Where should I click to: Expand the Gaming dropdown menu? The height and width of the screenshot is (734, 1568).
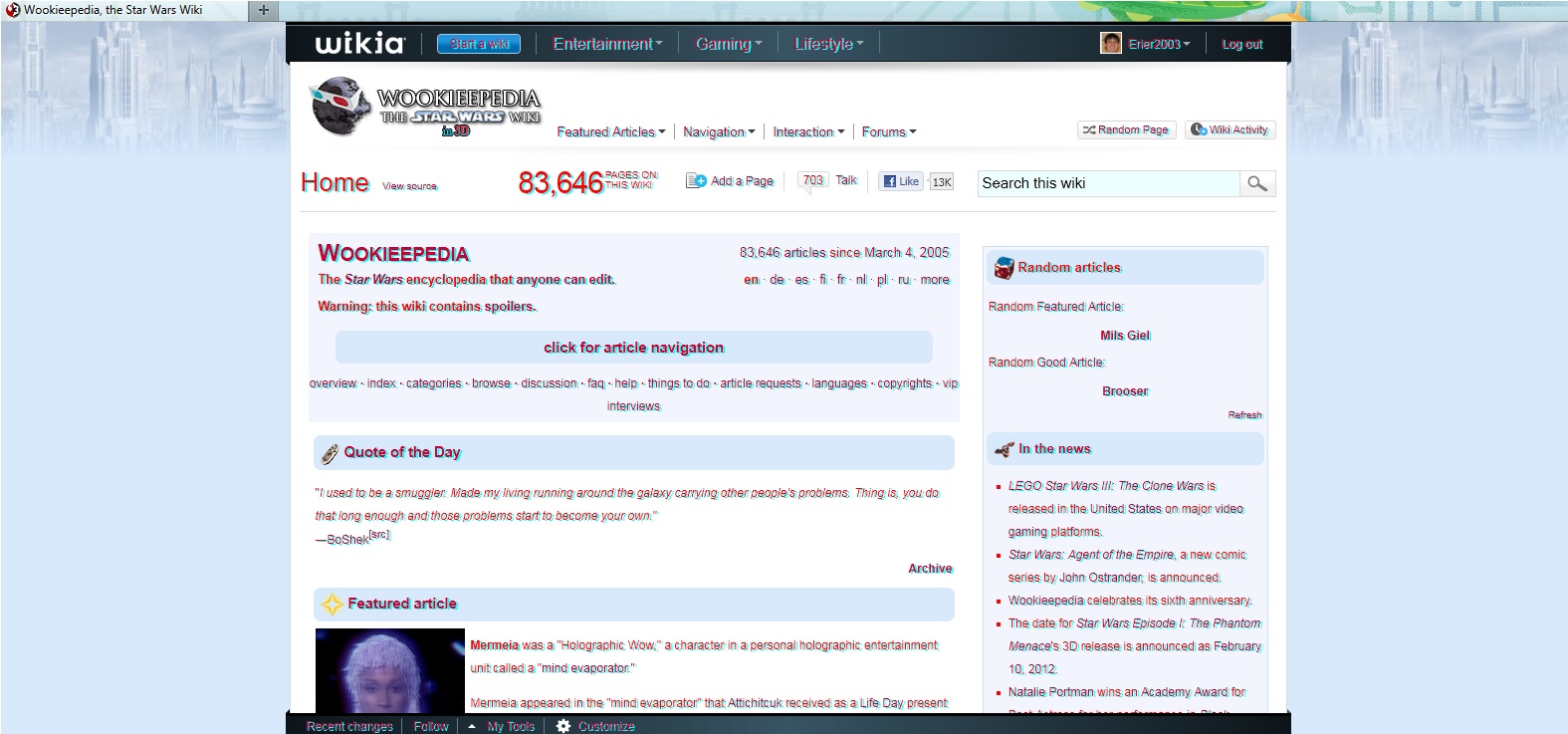pyautogui.click(x=728, y=44)
